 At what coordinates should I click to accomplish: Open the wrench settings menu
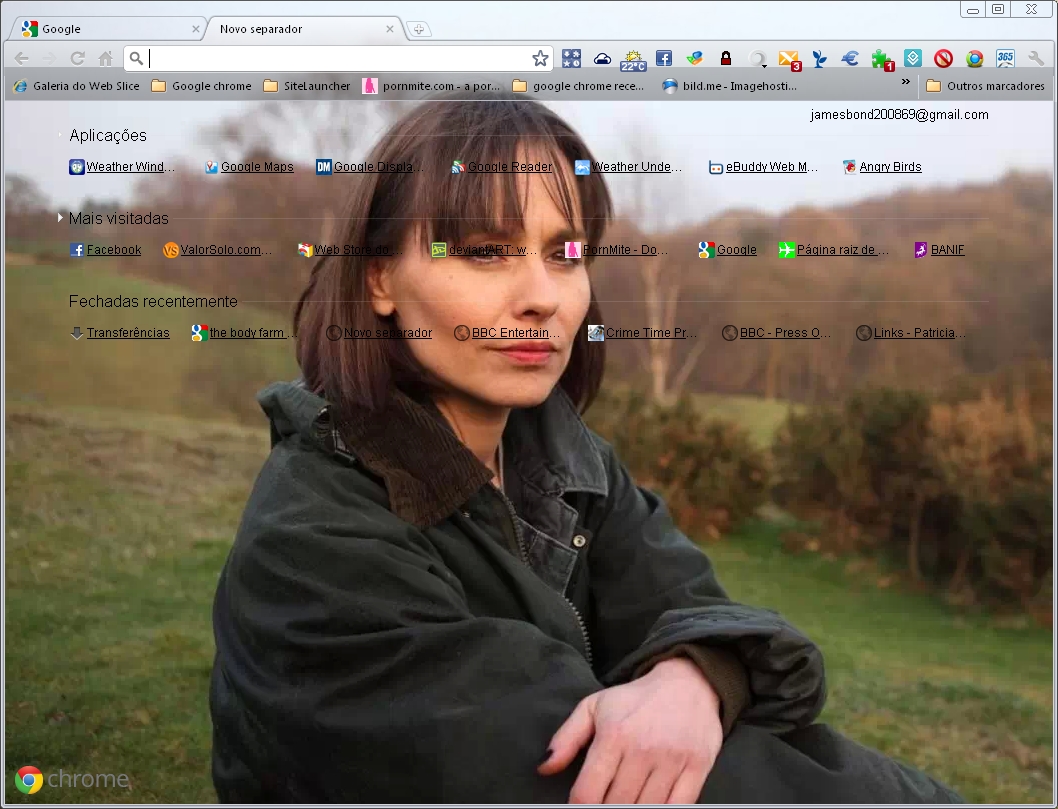click(x=1036, y=59)
